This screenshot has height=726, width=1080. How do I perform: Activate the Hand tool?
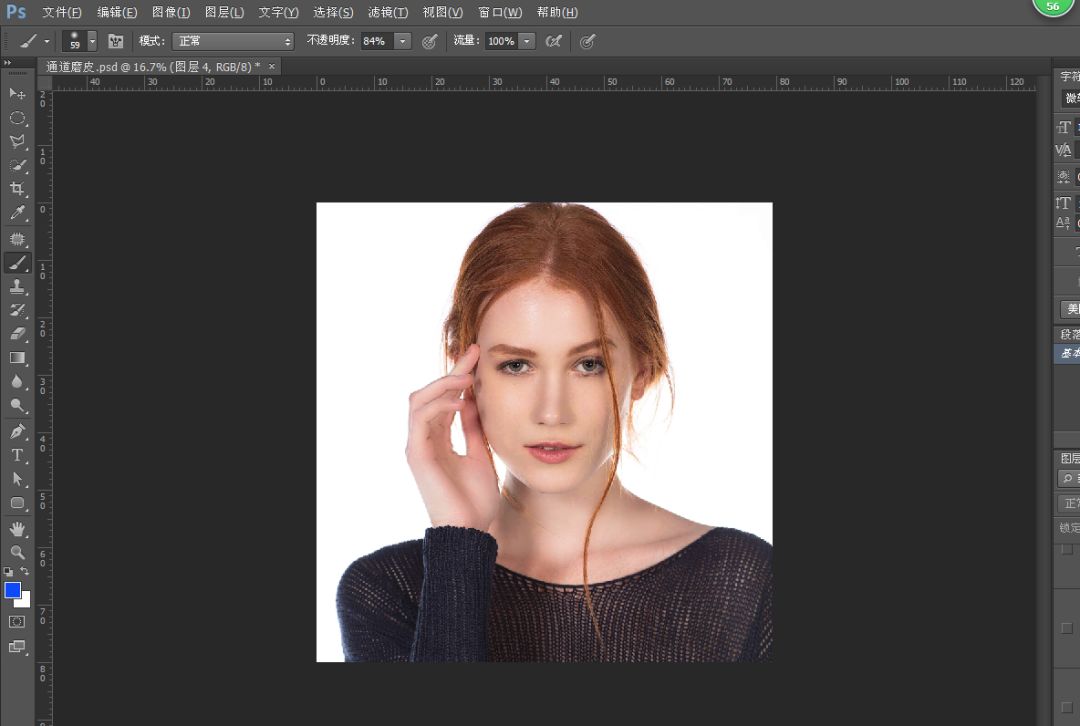(17, 528)
